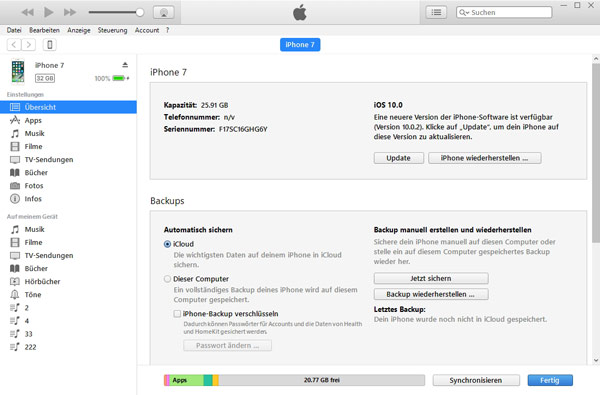Open Musik under Auf meinem Gerät

point(68,229)
